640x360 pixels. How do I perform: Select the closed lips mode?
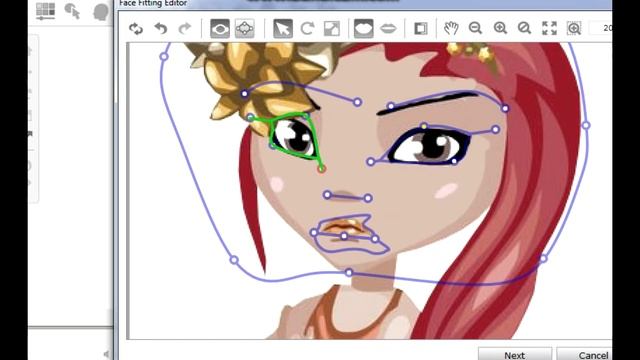[388, 29]
